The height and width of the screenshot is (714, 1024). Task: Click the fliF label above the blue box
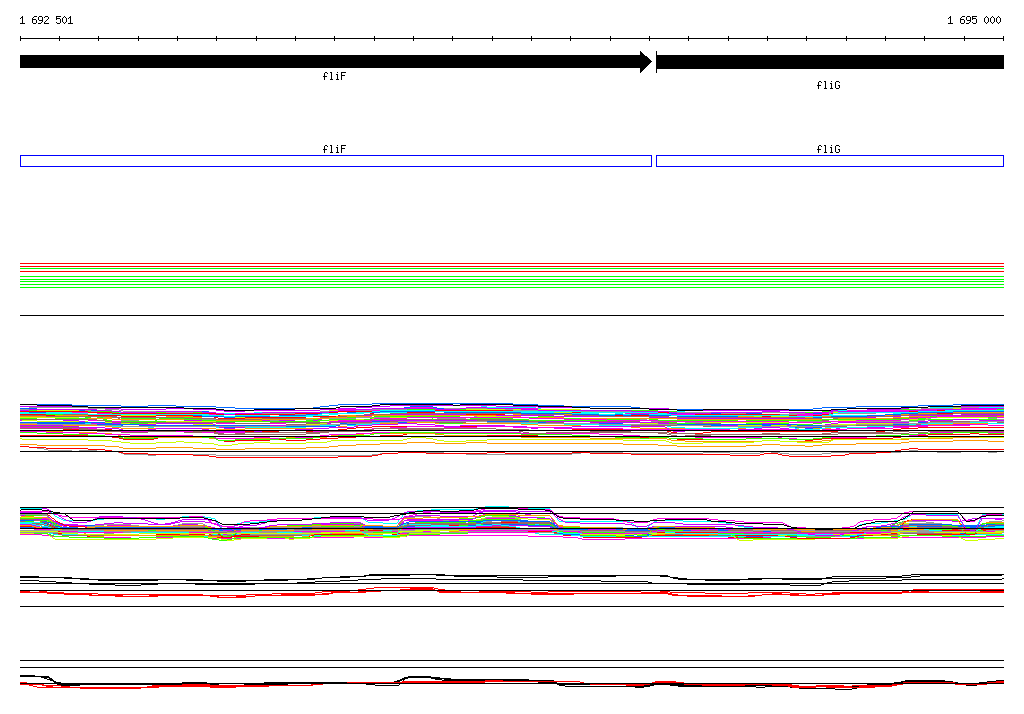(334, 149)
